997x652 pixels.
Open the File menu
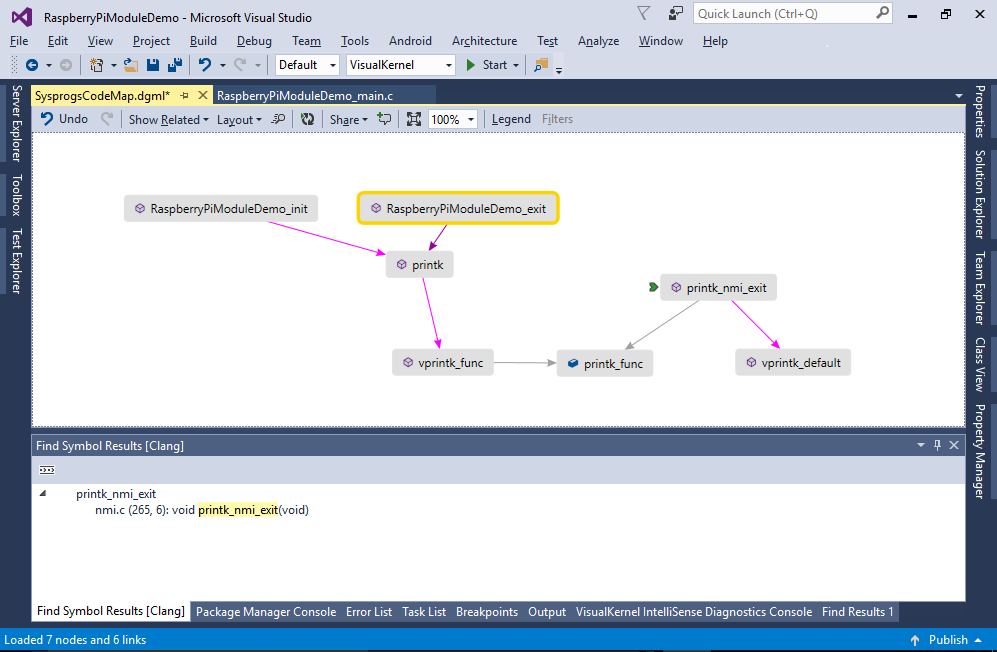pyautogui.click(x=19, y=41)
